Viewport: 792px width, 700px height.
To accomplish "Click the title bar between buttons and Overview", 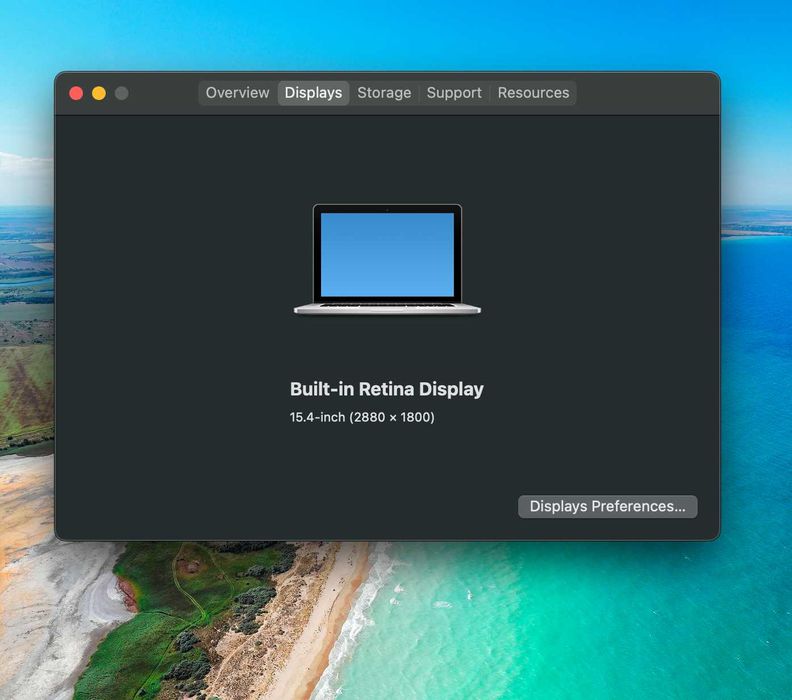I will 164,93.
